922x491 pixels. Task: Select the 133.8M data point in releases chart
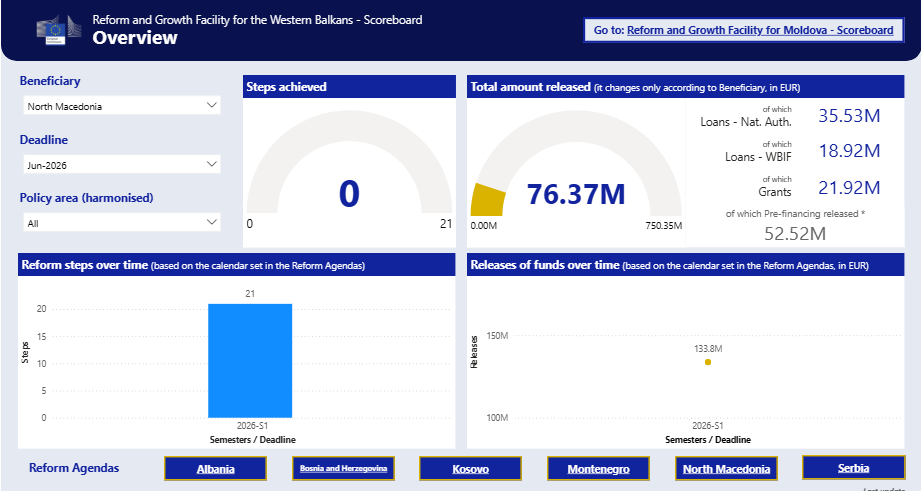click(708, 362)
